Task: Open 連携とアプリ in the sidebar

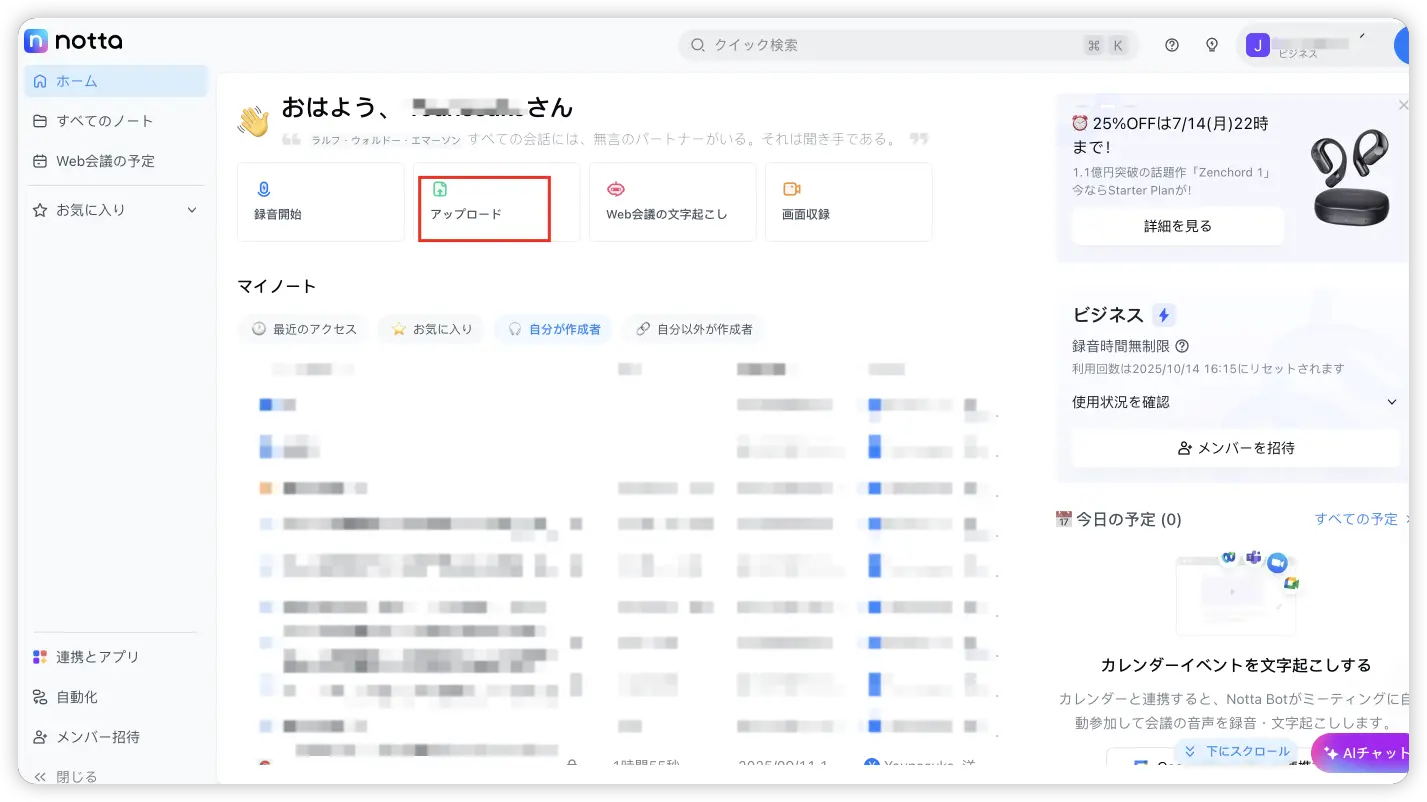Action: click(97, 657)
